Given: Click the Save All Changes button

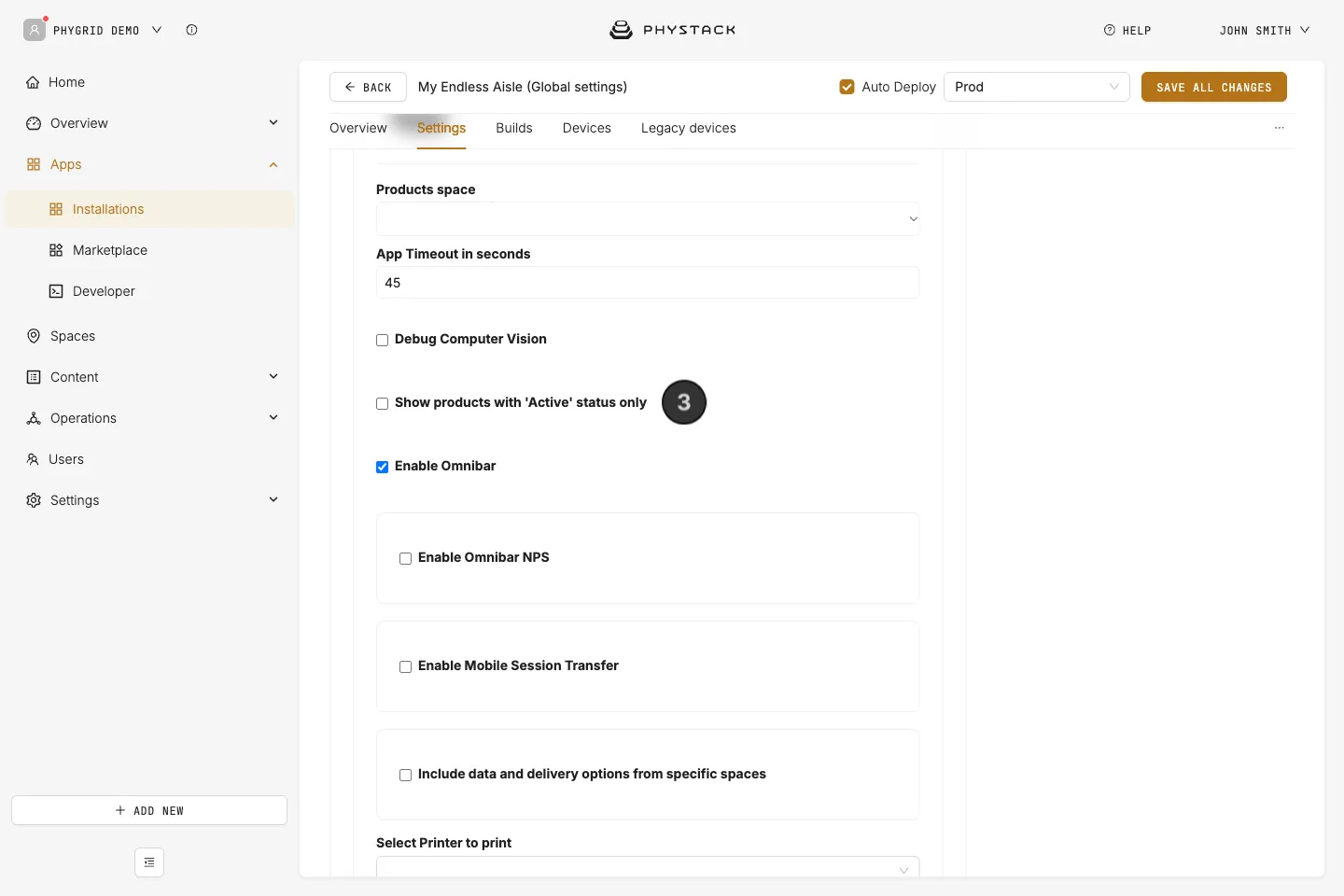Looking at the screenshot, I should click(x=1214, y=87).
